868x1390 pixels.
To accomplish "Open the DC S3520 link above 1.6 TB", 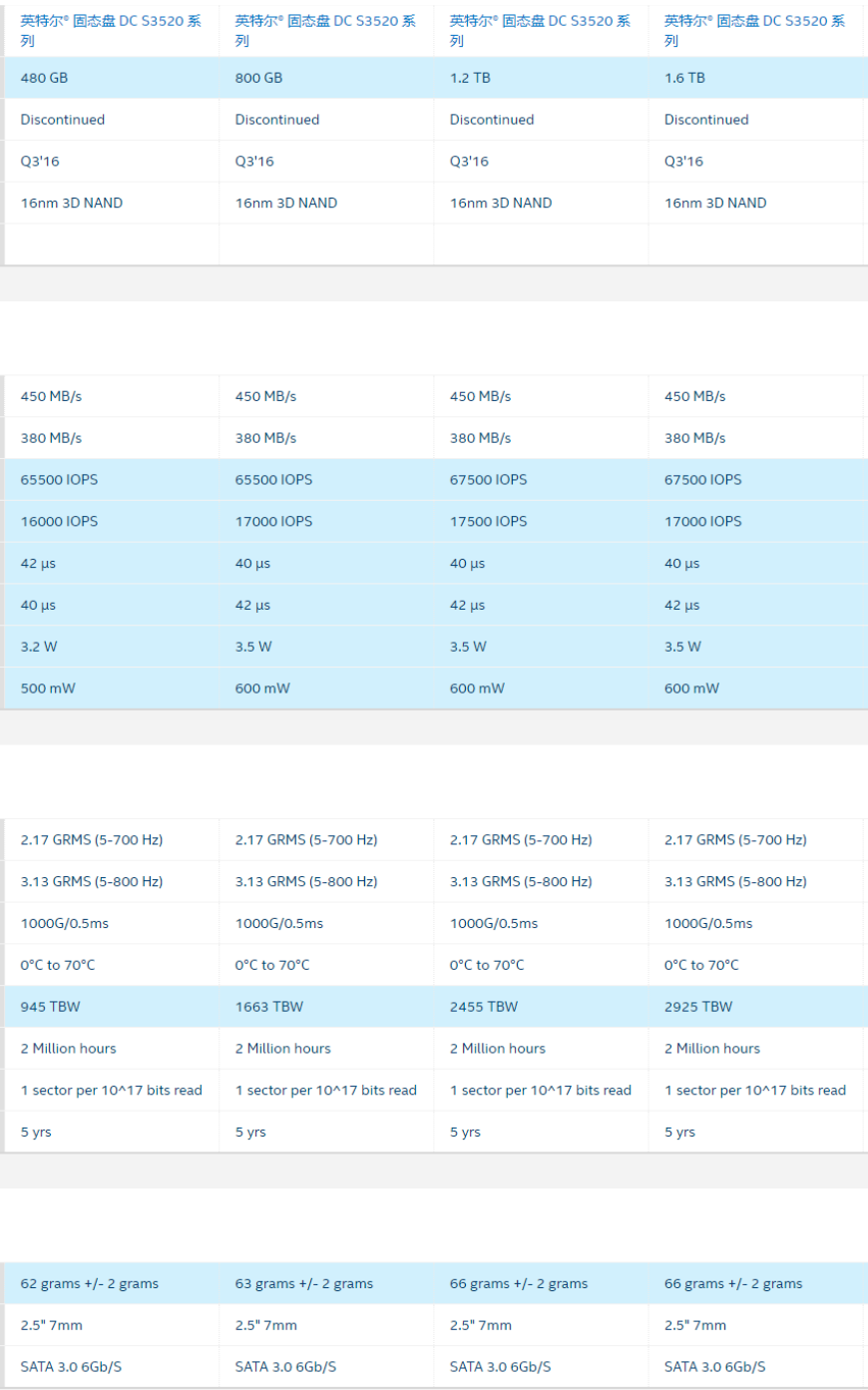I will 754,30.
